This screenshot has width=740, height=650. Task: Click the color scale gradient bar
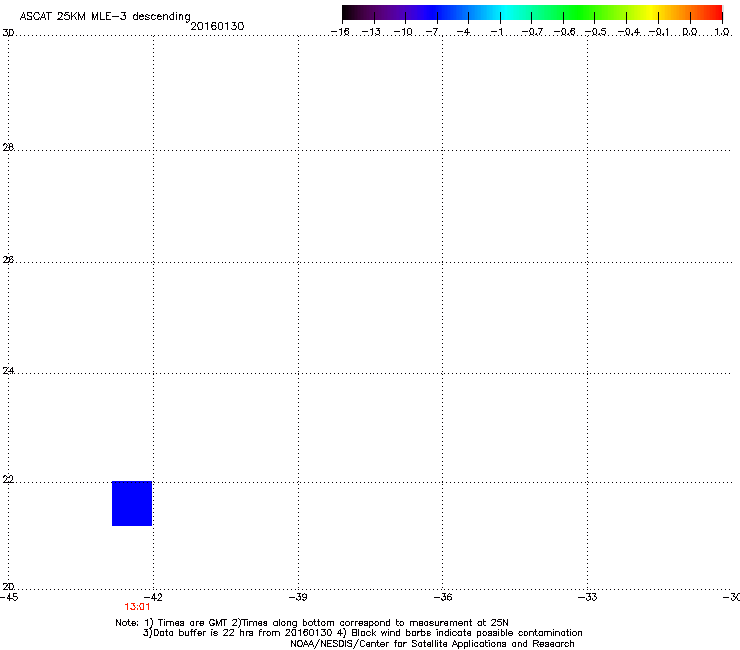[x=532, y=13]
